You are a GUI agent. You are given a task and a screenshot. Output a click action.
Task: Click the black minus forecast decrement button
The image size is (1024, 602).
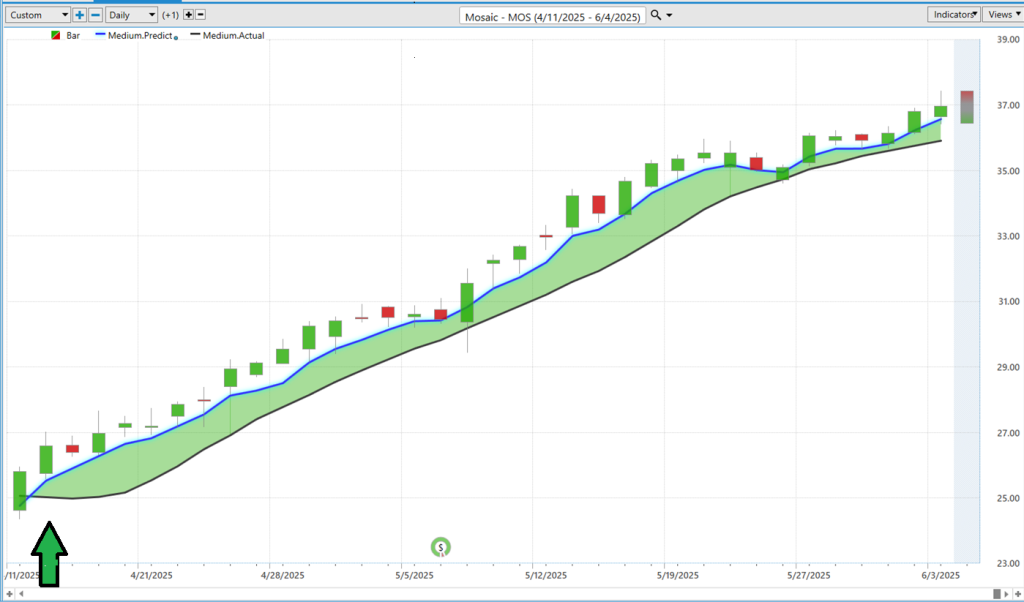pyautogui.click(x=201, y=15)
